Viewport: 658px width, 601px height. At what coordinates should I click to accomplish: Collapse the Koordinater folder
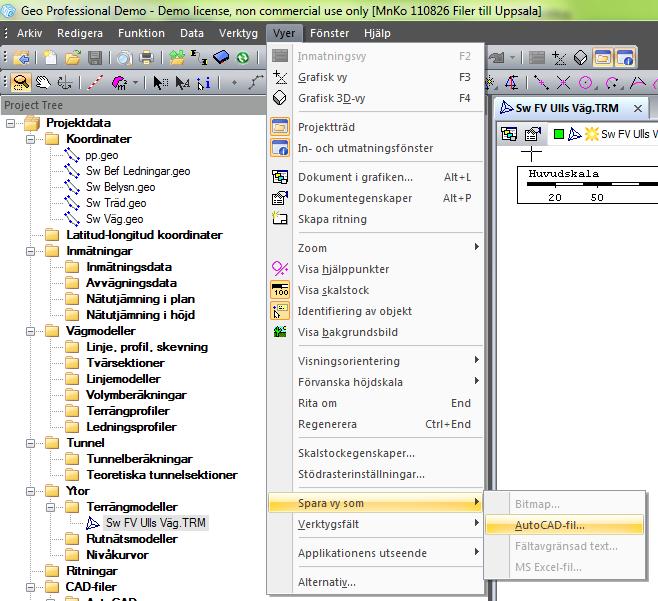[31, 139]
